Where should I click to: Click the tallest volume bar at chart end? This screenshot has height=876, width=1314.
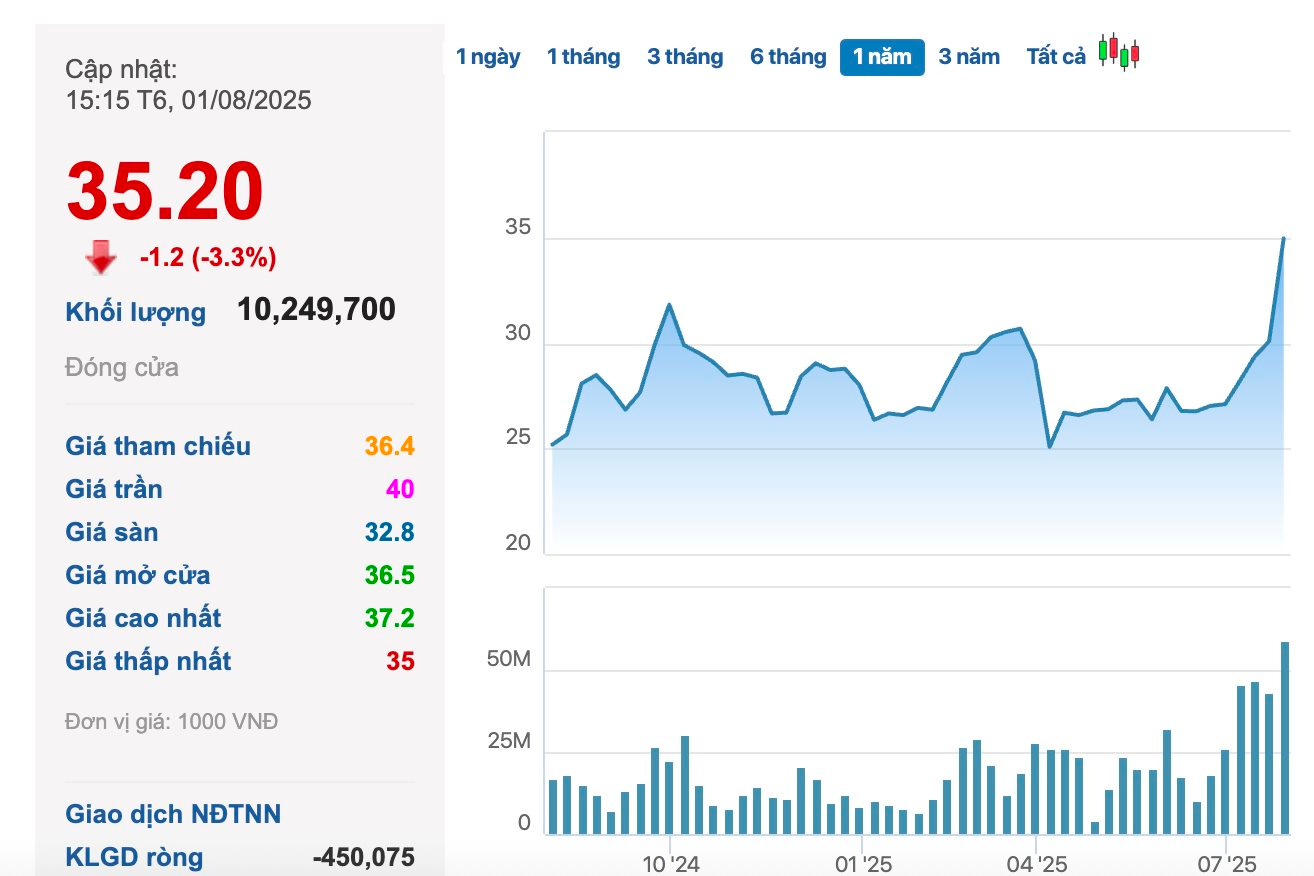click(1285, 738)
